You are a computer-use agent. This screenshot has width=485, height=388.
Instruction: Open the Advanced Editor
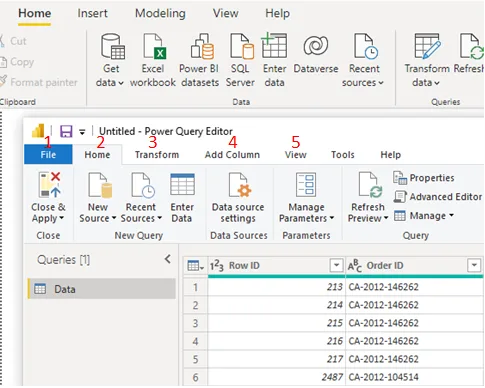[437, 197]
